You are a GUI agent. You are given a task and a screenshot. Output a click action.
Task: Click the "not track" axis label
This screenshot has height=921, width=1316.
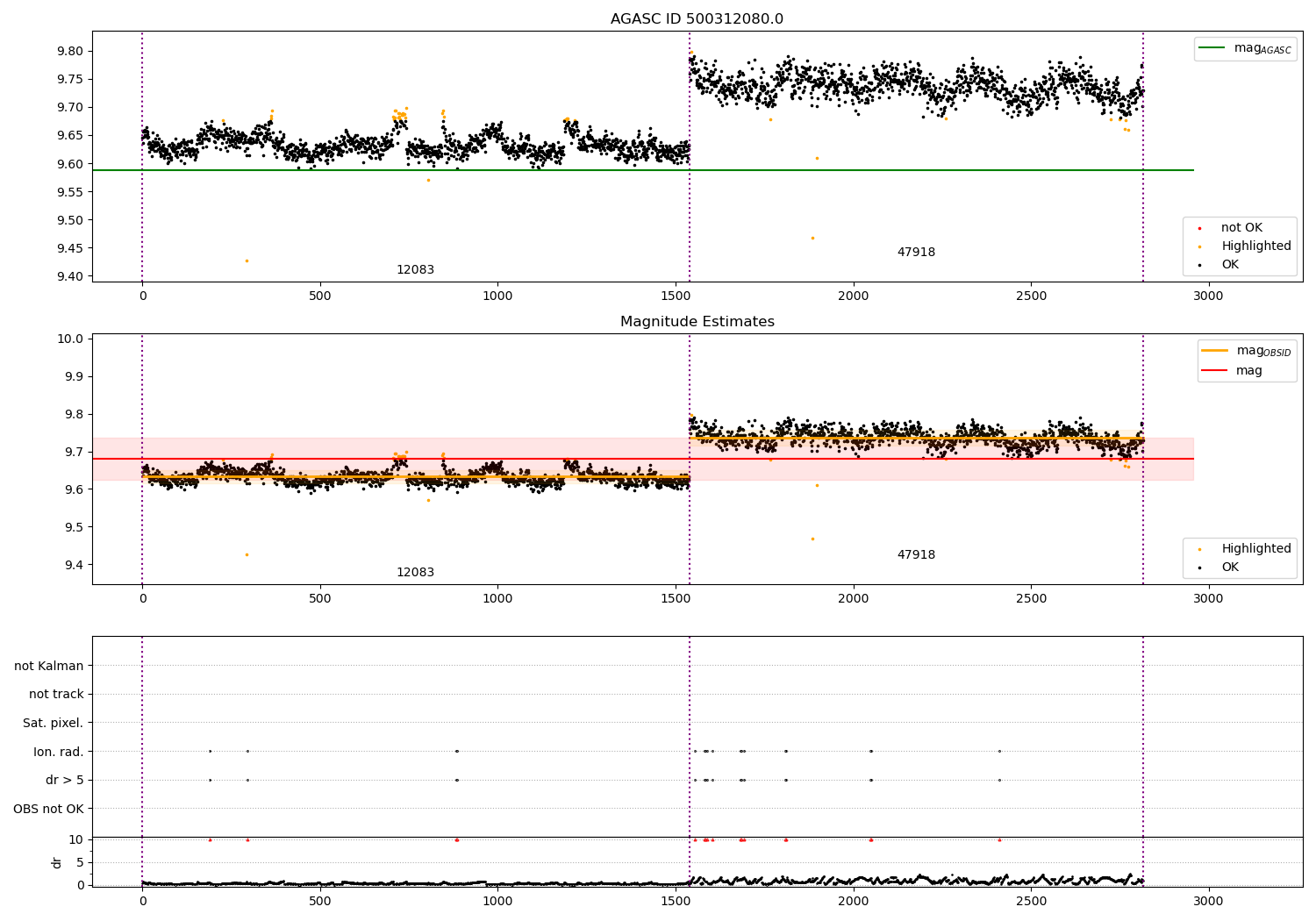pos(56,695)
